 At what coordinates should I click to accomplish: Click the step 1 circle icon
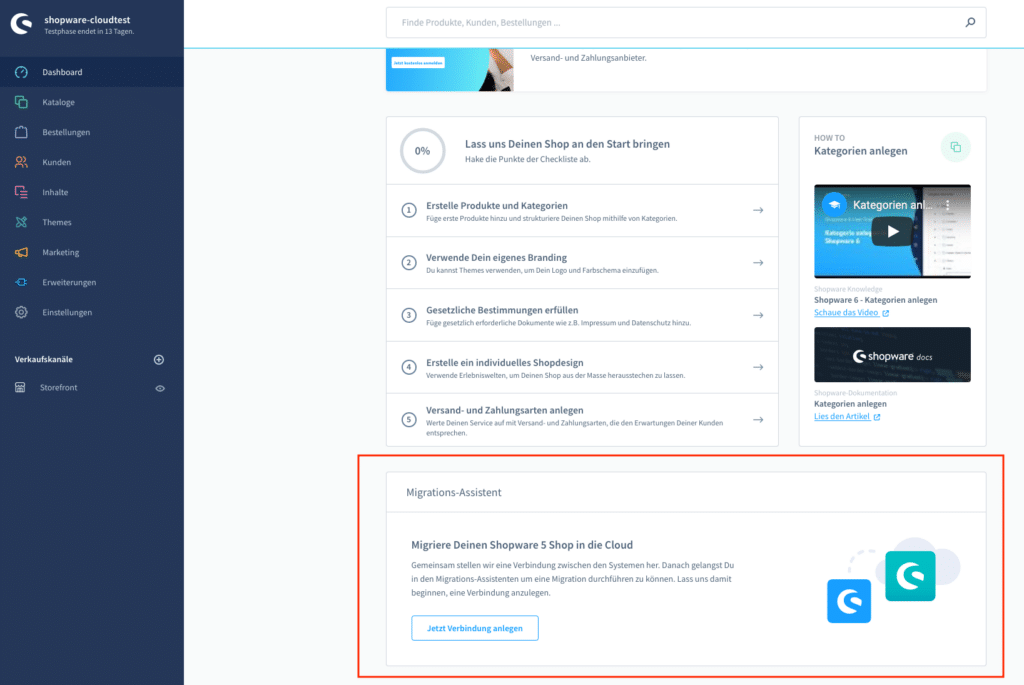(x=409, y=210)
